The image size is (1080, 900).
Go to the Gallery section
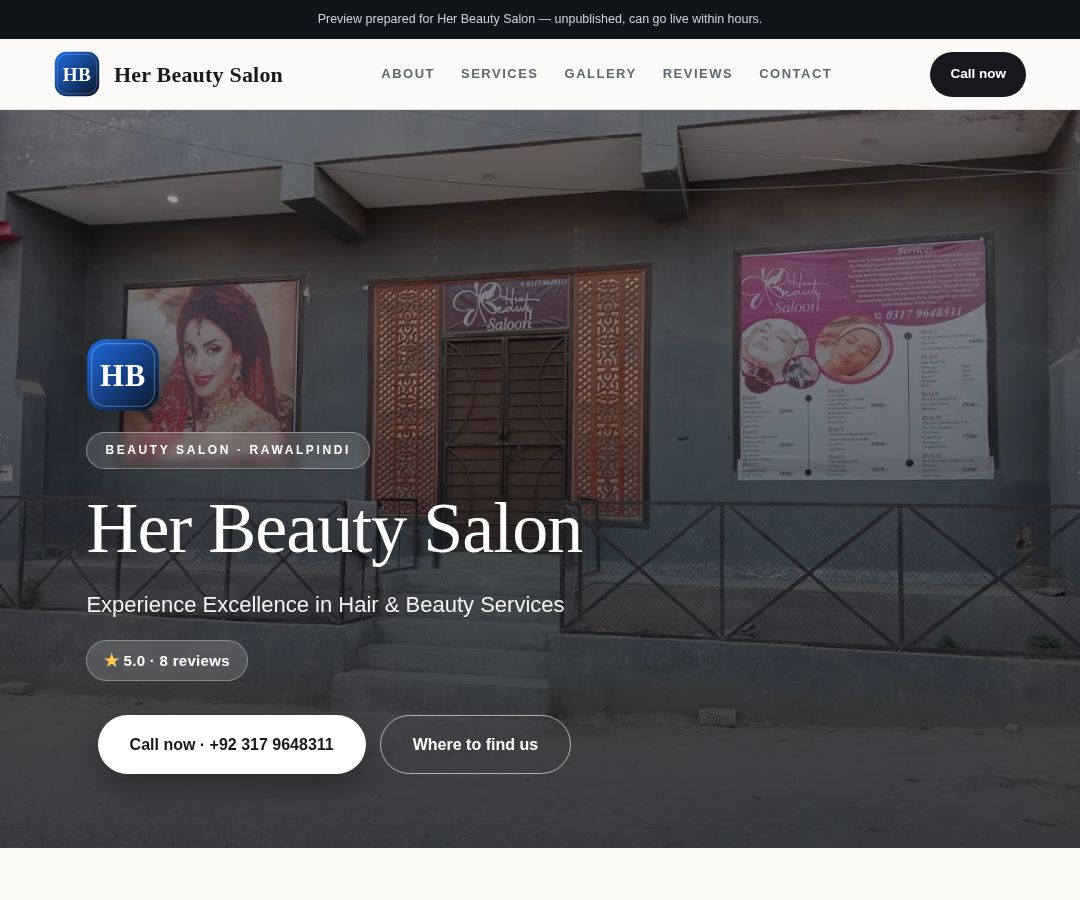[600, 74]
